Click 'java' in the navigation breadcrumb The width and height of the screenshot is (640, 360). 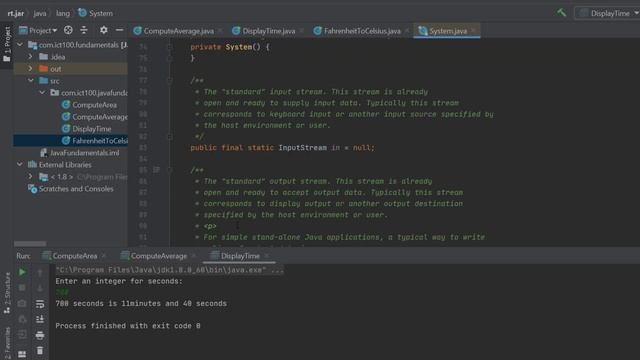tap(40, 13)
